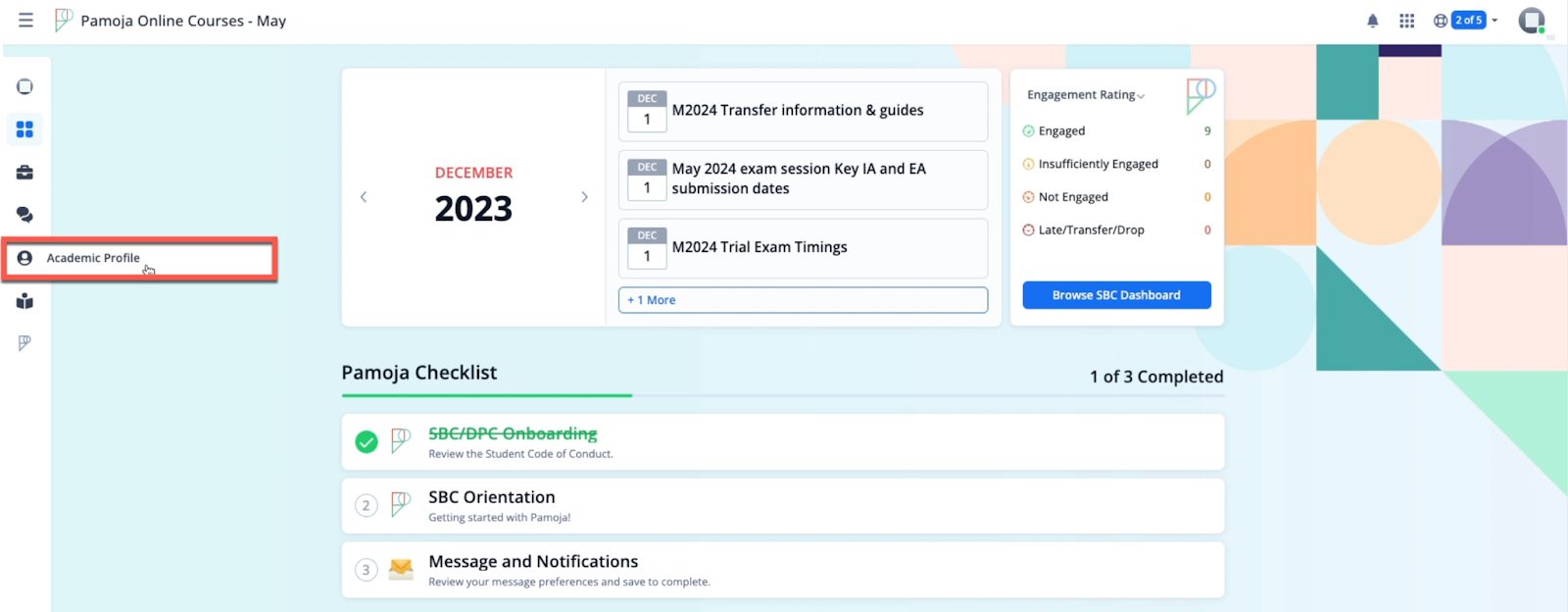Image resolution: width=1568 pixels, height=612 pixels.
Task: Click the Pamoja Checklist progress bar
Action: (x=782, y=395)
